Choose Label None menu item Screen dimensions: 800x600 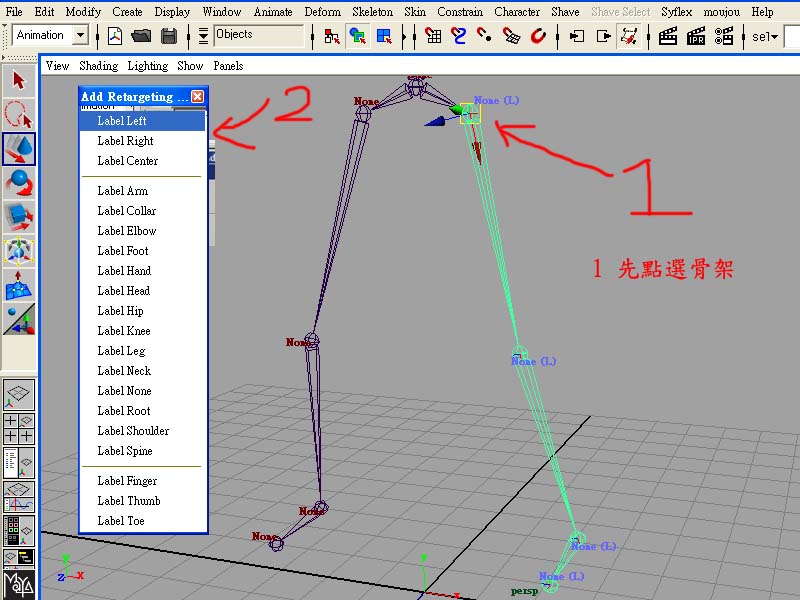point(143,391)
